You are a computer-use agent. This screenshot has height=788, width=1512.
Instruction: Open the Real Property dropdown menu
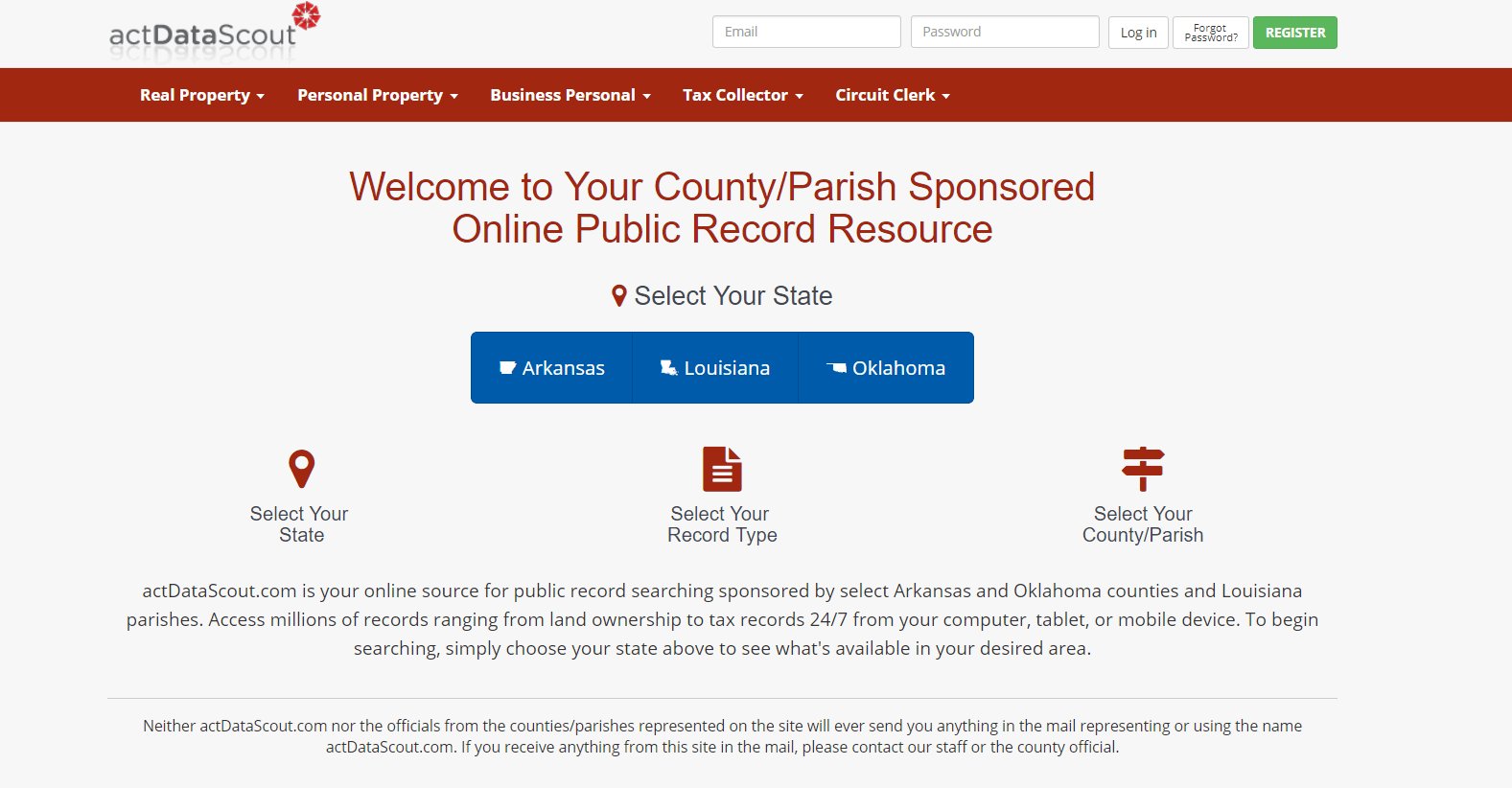[x=202, y=95]
